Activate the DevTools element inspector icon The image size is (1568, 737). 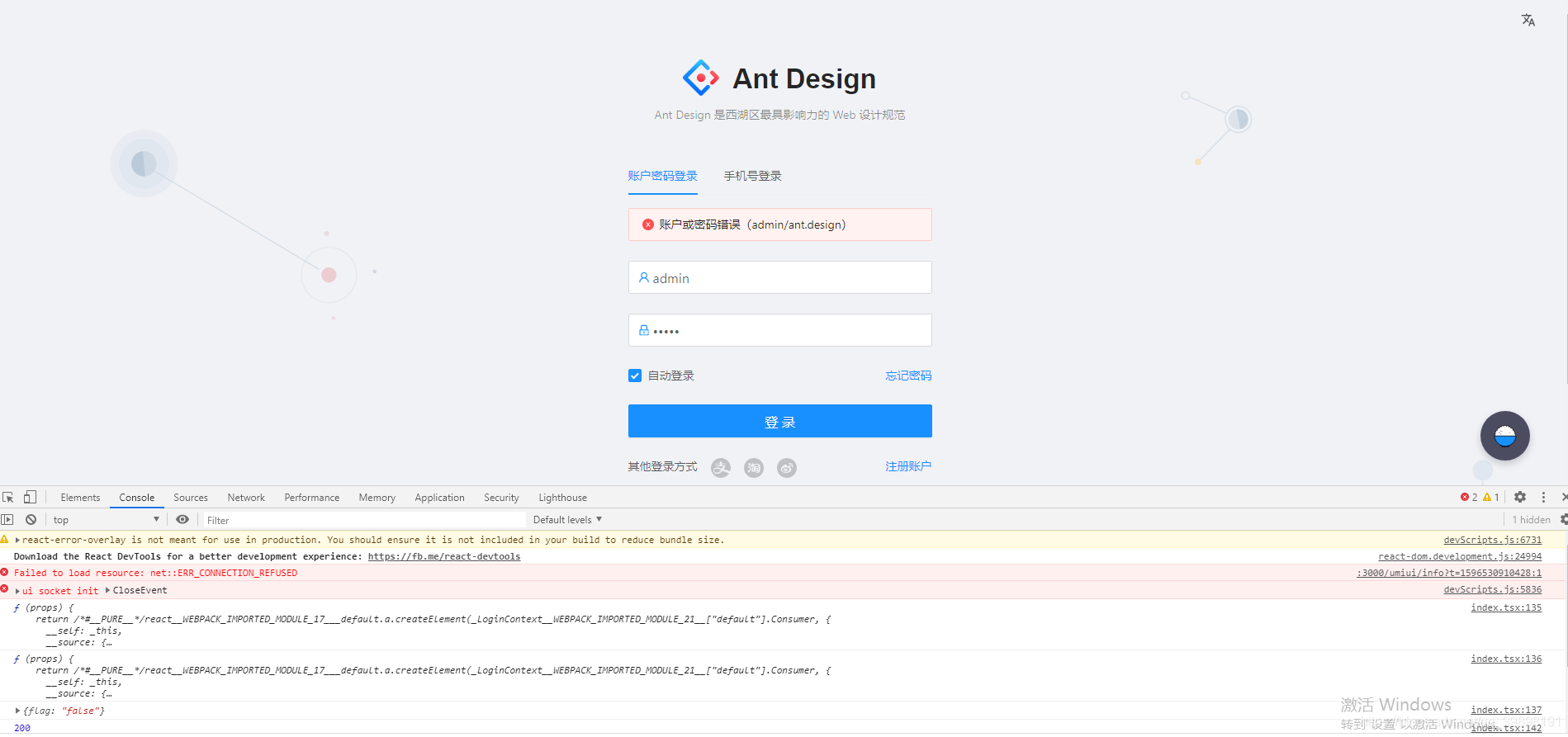click(8, 497)
